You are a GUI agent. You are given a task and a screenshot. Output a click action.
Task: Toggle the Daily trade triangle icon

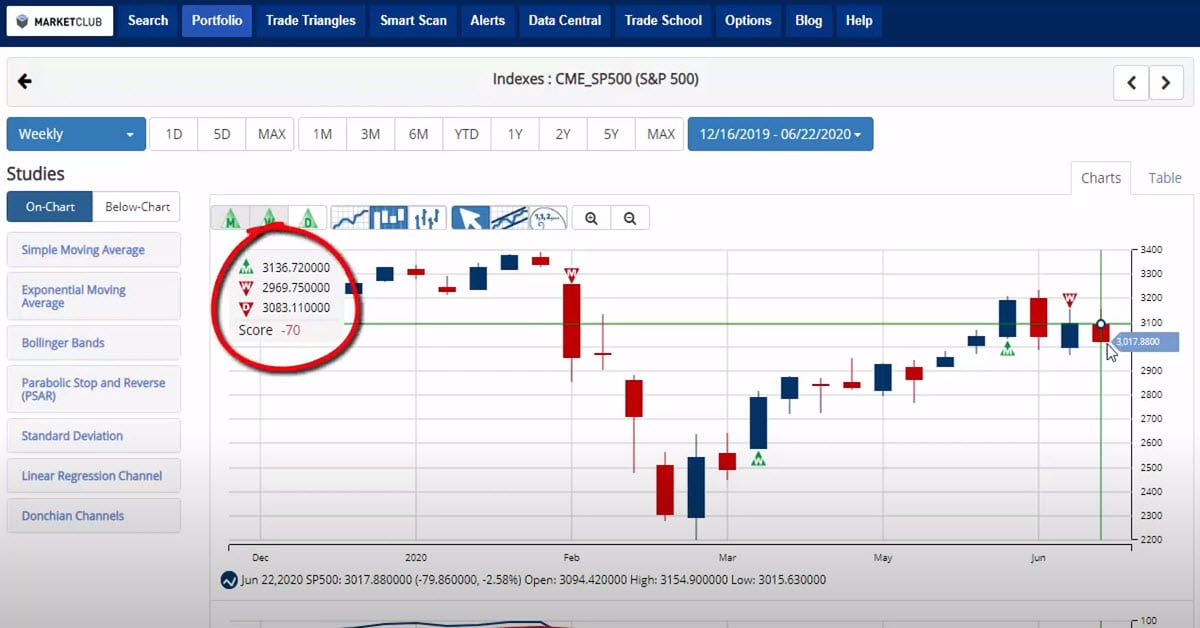click(308, 217)
